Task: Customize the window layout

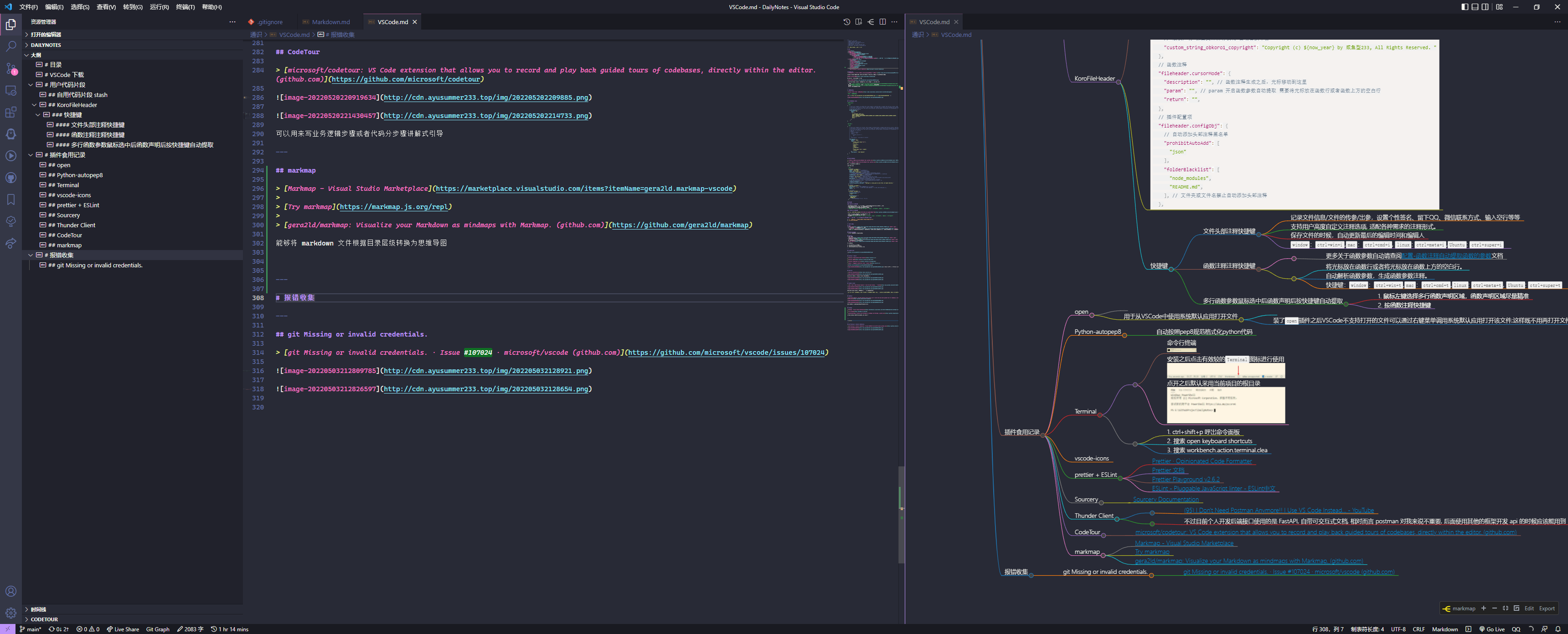Action: pyautogui.click(x=1499, y=7)
